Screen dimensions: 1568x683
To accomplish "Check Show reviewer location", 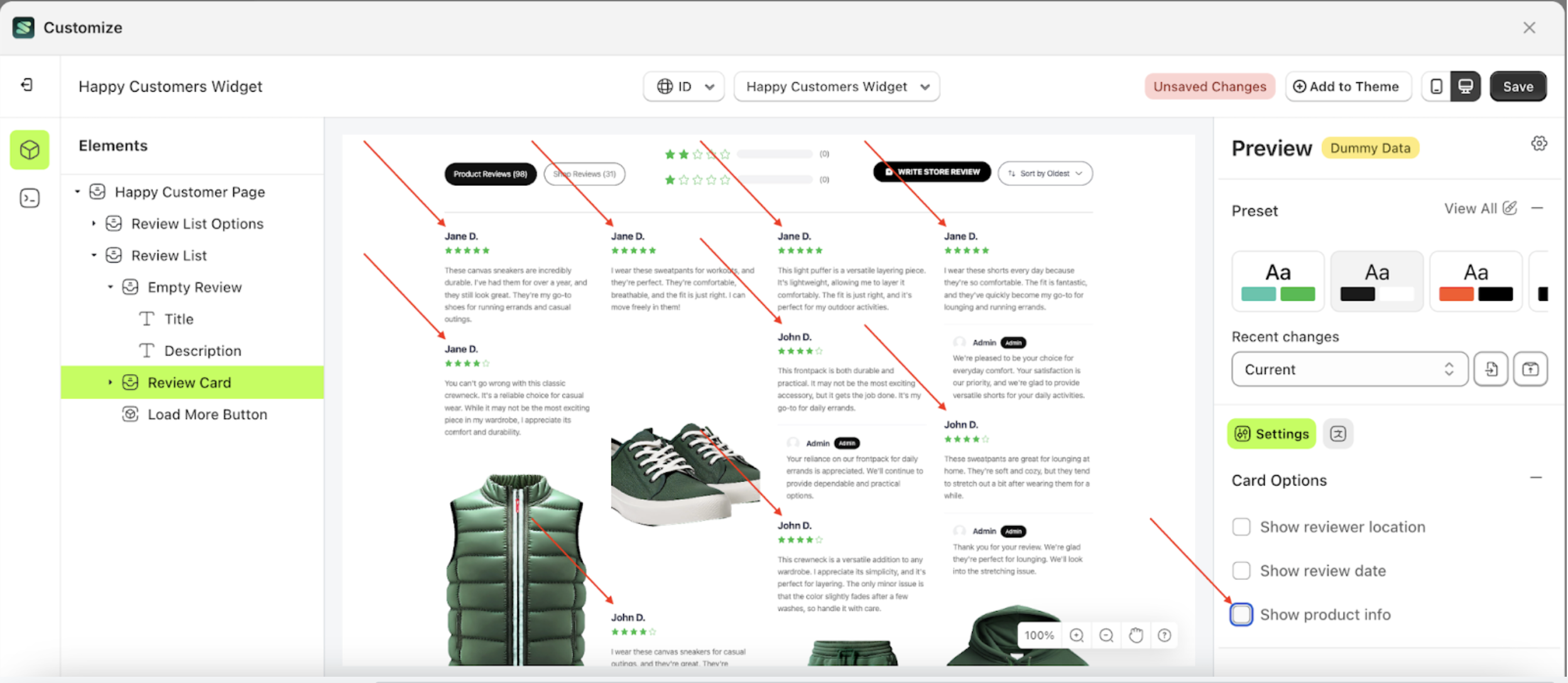I will (x=1241, y=527).
